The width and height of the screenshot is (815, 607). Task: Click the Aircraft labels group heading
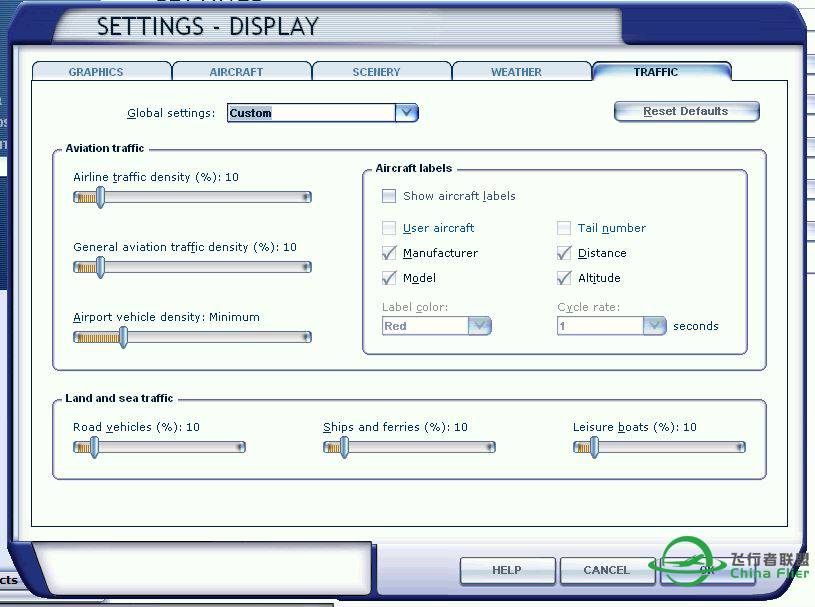414,168
